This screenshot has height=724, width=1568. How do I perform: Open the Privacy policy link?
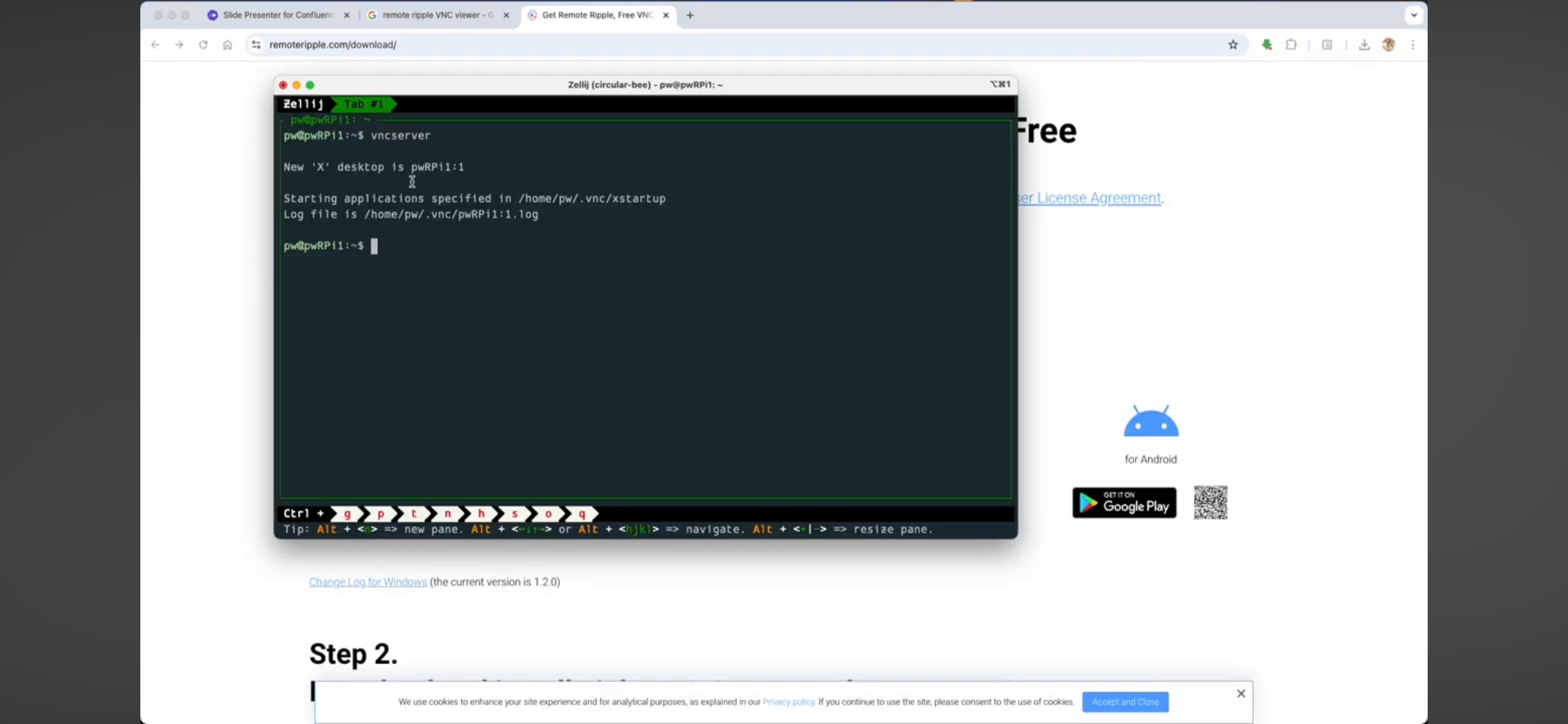(788, 701)
